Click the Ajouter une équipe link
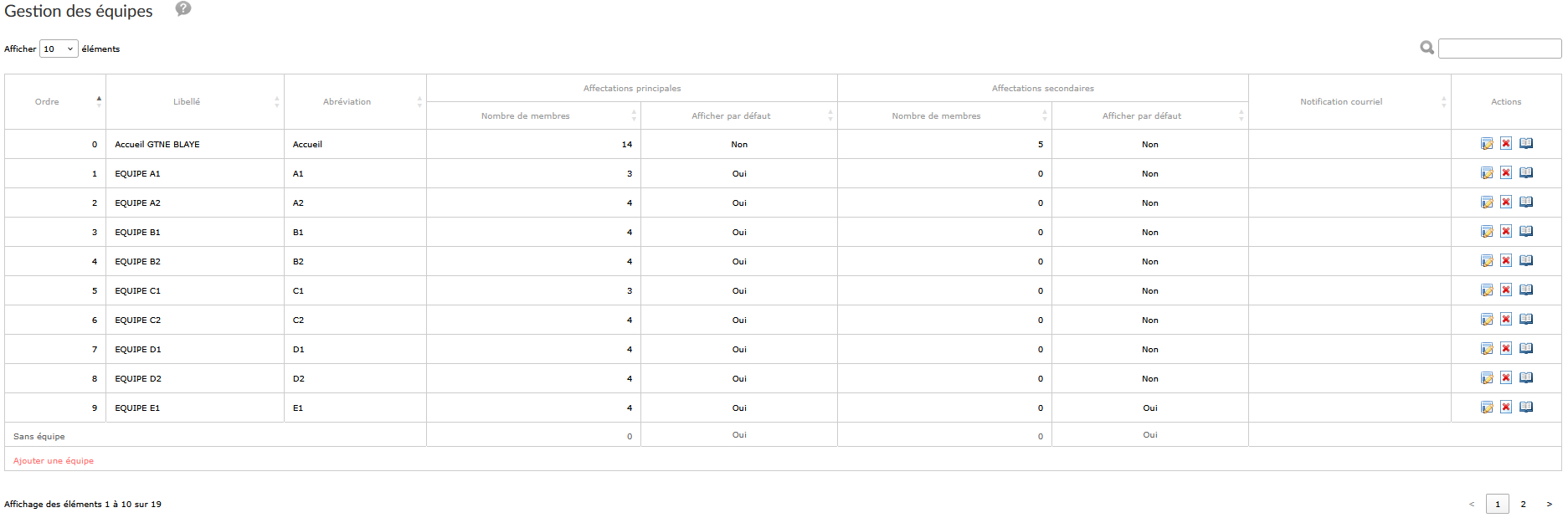Screen dimensions: 1568x523 point(54,461)
